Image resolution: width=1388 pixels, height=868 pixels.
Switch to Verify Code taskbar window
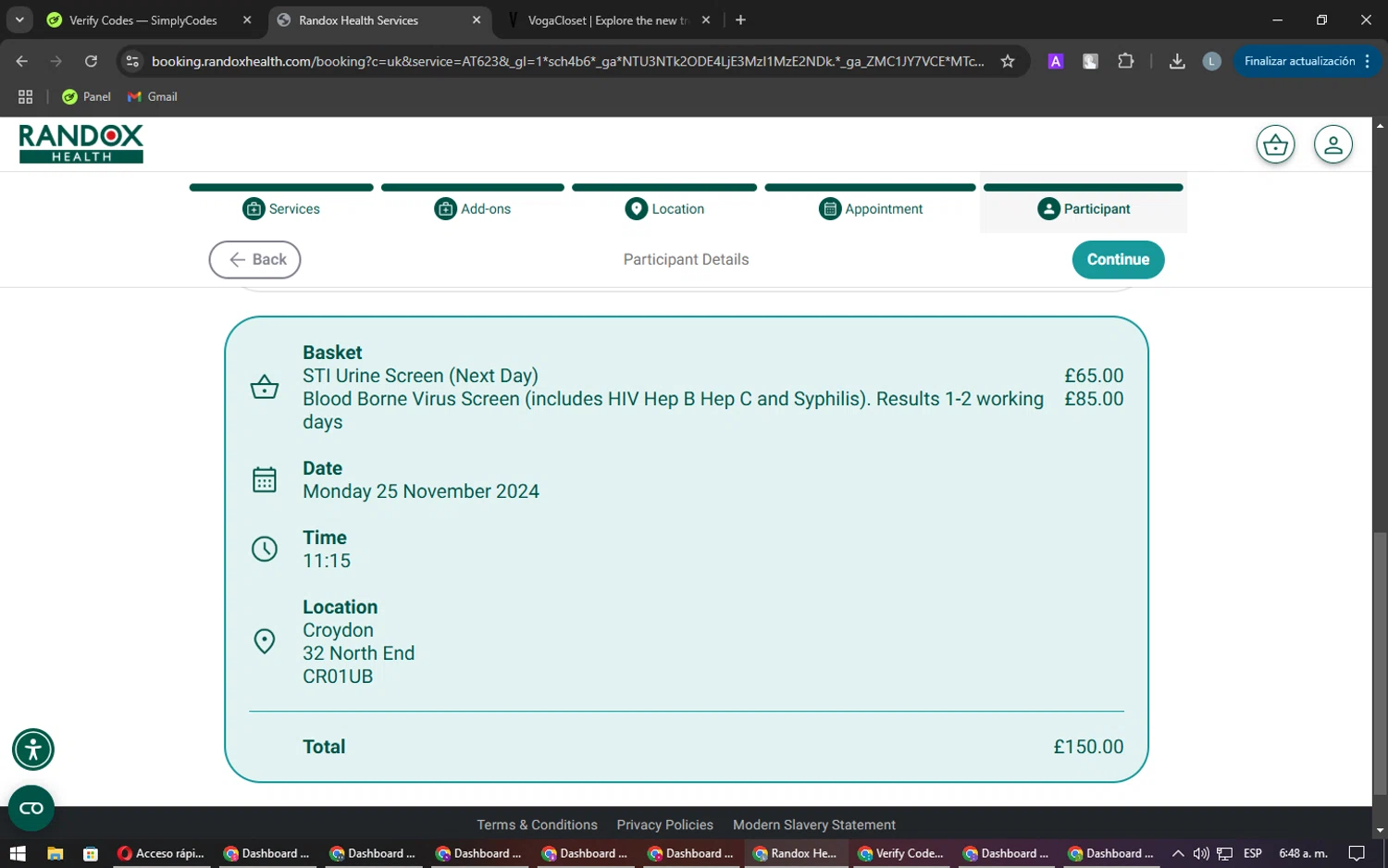pyautogui.click(x=899, y=853)
